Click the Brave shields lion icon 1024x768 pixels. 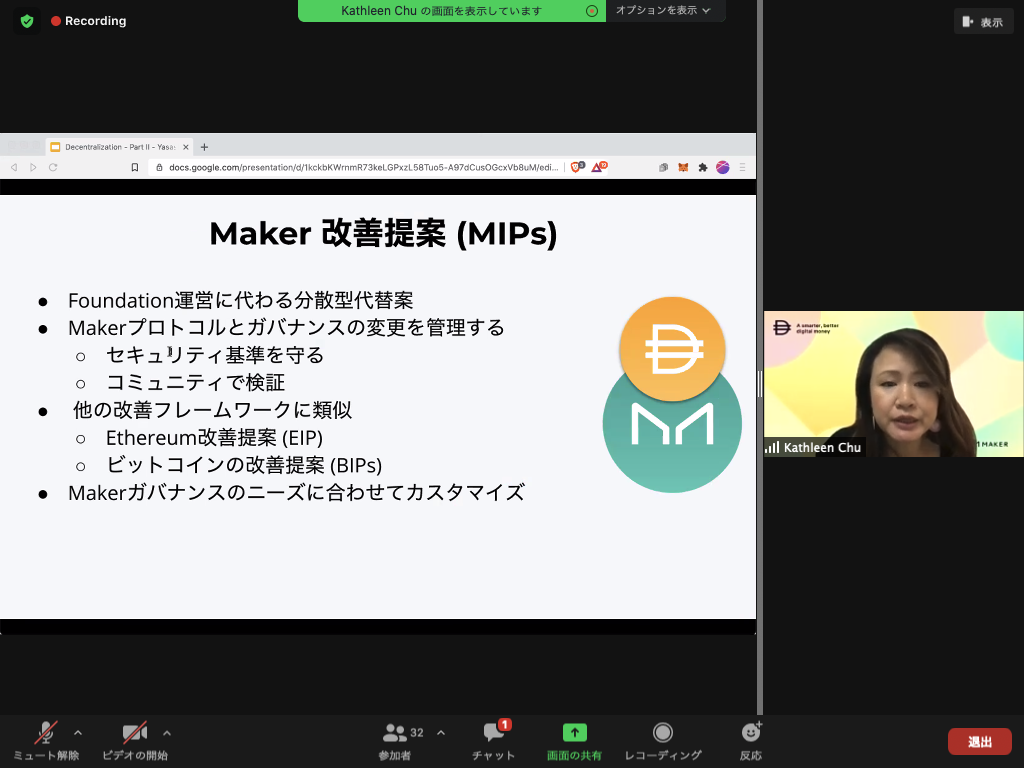click(x=577, y=167)
